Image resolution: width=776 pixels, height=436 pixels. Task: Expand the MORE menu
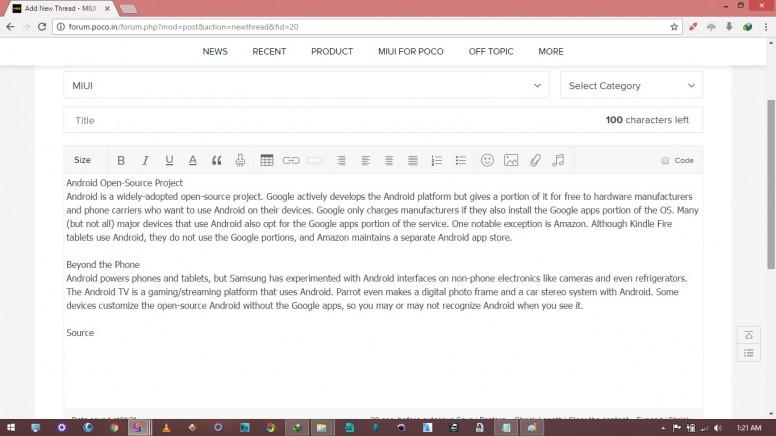551,51
